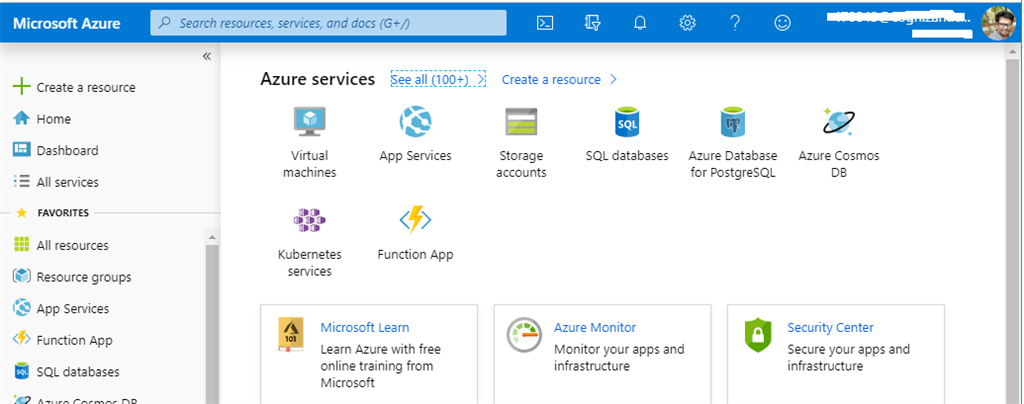Click the All resources grid icon
Screen dimensions: 1024x404
[22, 245]
